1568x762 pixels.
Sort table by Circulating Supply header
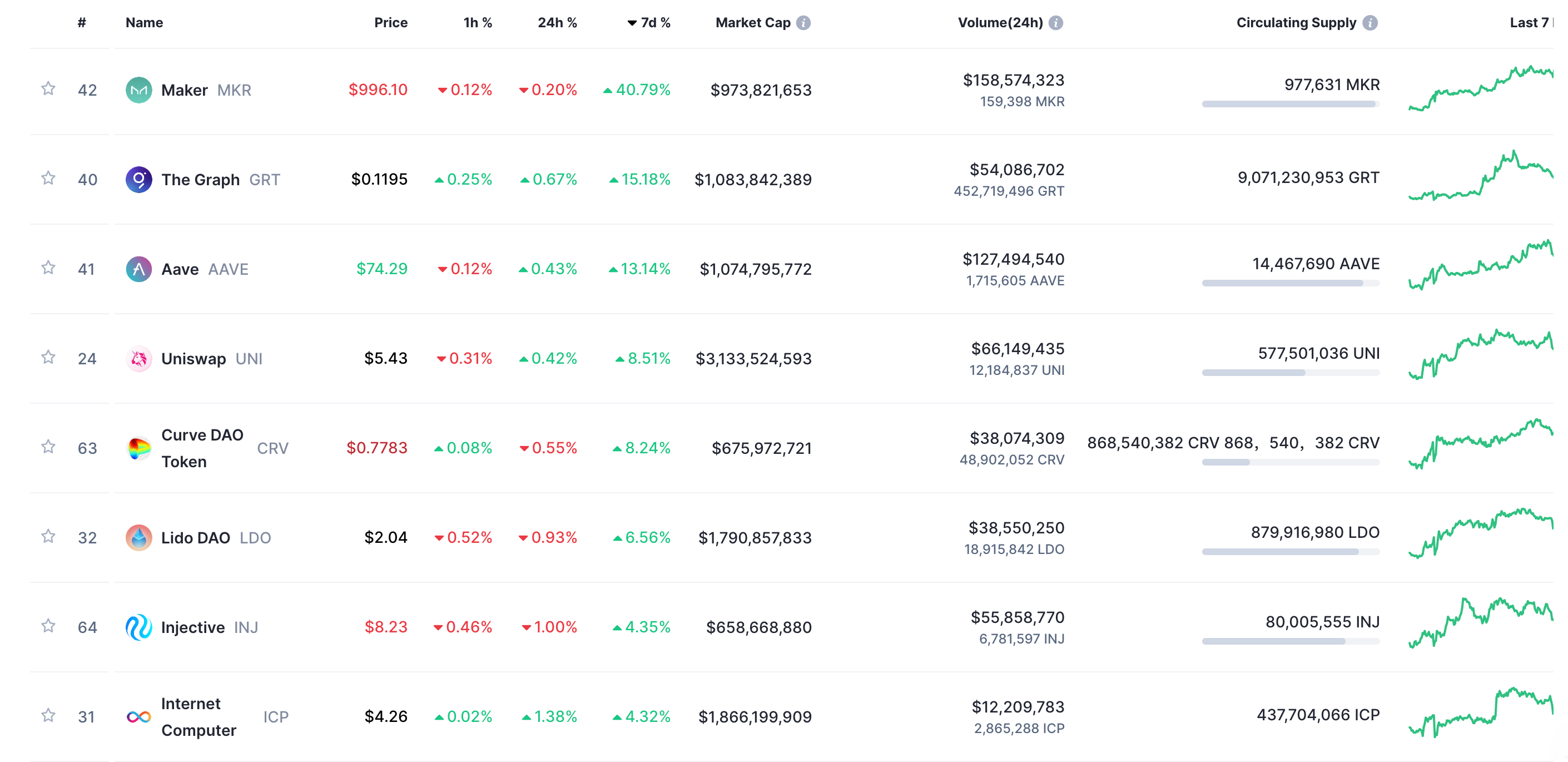click(1297, 23)
